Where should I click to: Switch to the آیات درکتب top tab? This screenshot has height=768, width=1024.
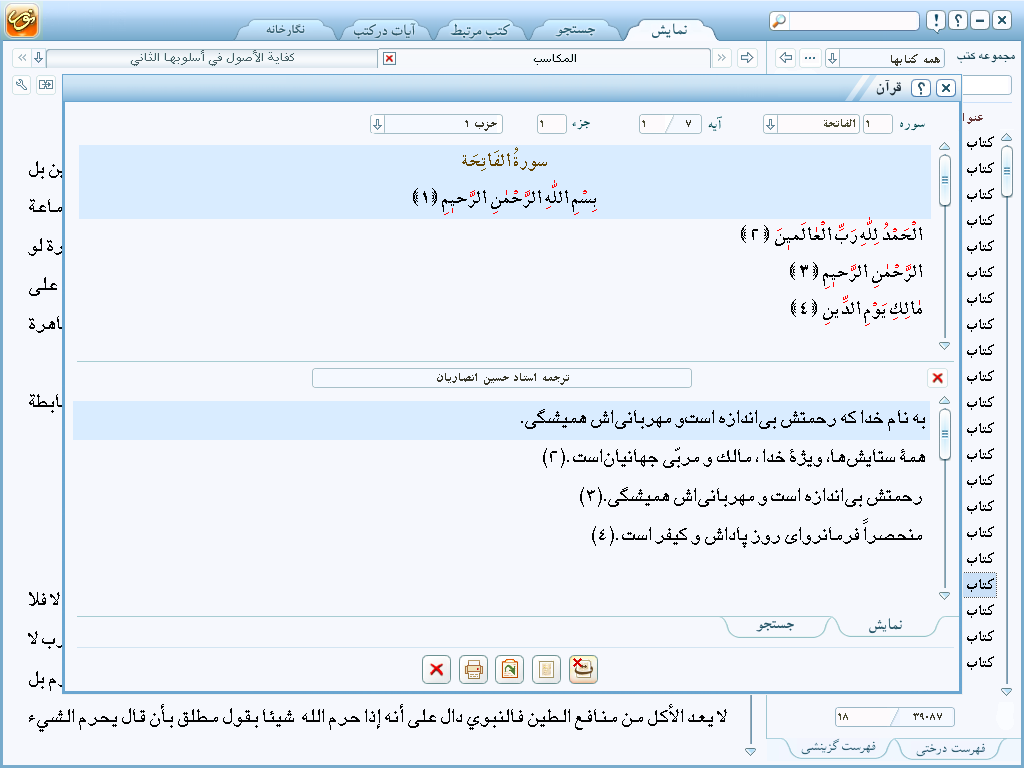pos(384,31)
